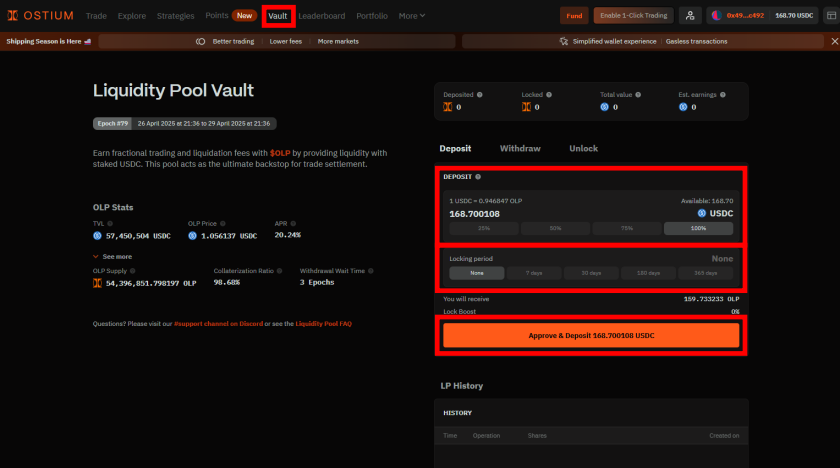
Task: Set deposit amount to 75%
Action: [x=627, y=228]
